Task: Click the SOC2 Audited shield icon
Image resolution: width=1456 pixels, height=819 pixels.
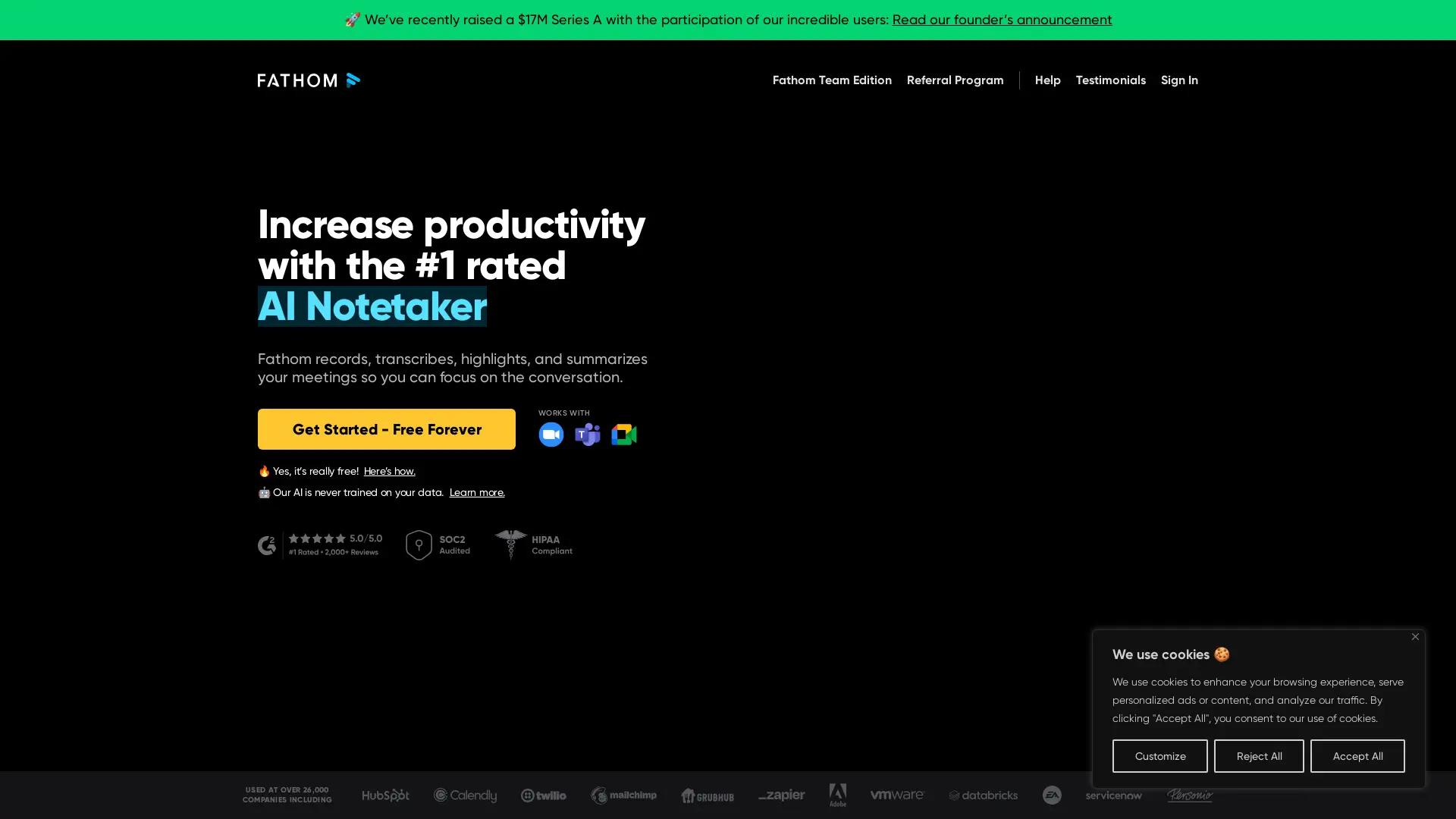Action: point(419,544)
